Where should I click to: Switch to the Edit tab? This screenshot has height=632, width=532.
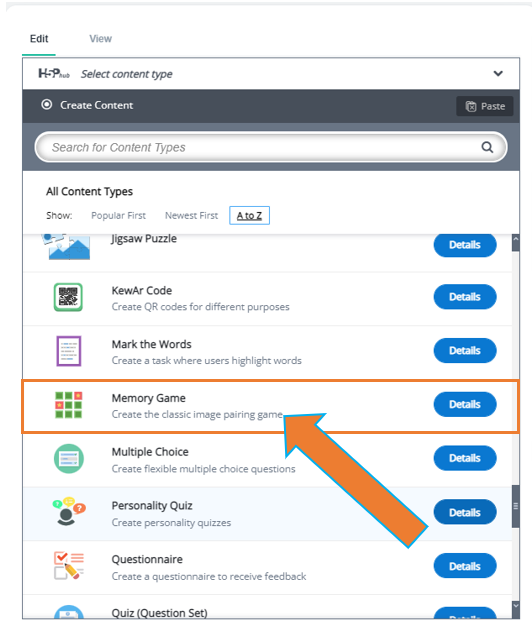pyautogui.click(x=39, y=39)
